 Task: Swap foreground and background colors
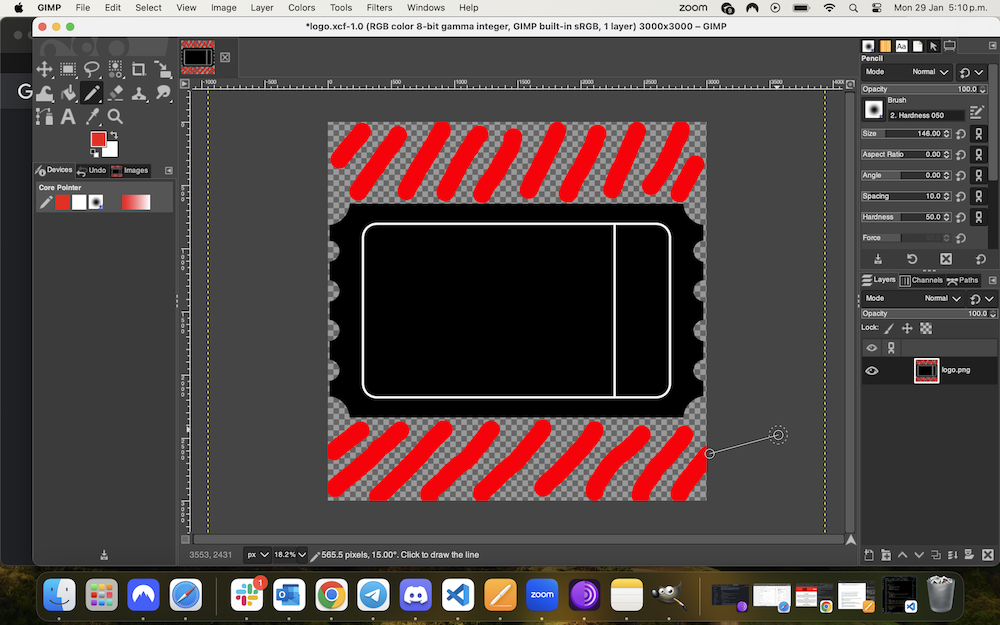(112, 137)
